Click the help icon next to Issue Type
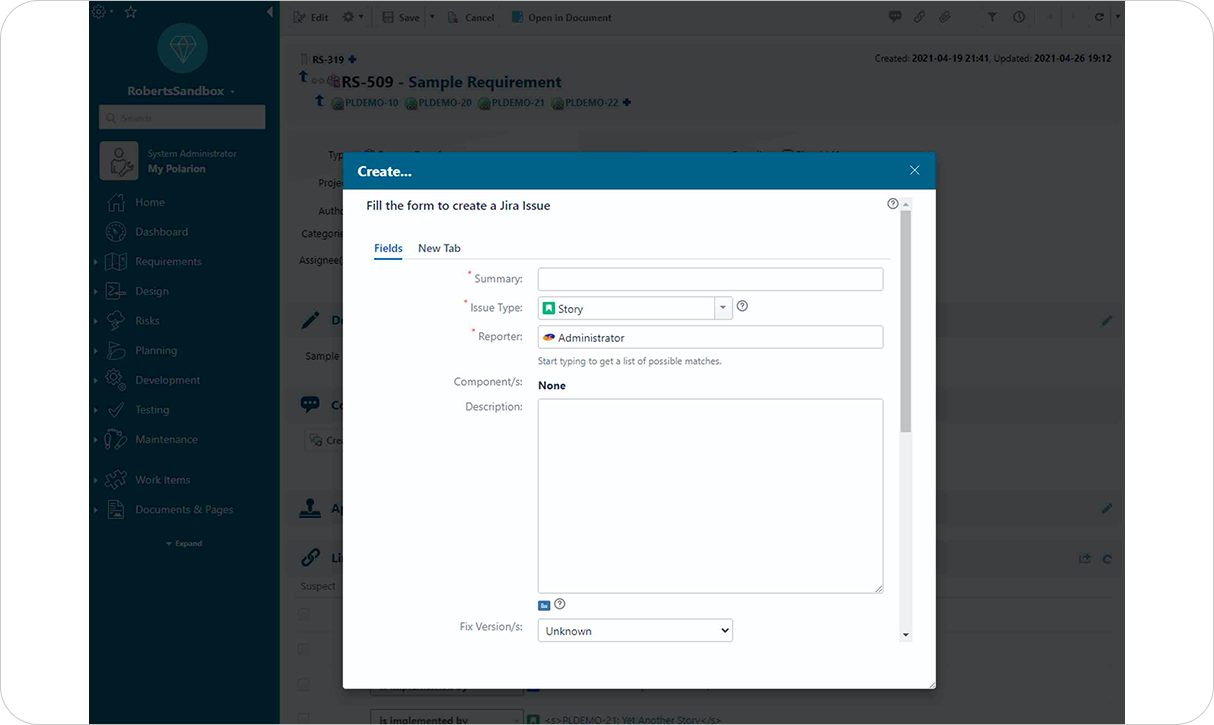 click(x=742, y=306)
